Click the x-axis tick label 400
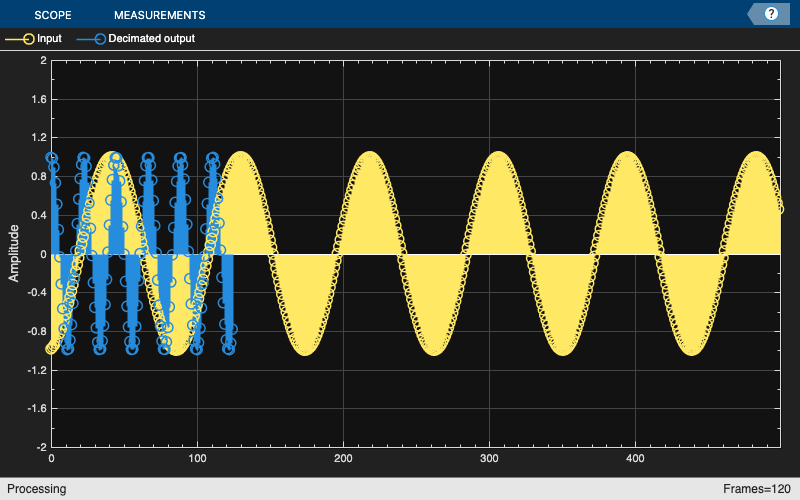Screen dimensions: 800x500 [x=635, y=459]
